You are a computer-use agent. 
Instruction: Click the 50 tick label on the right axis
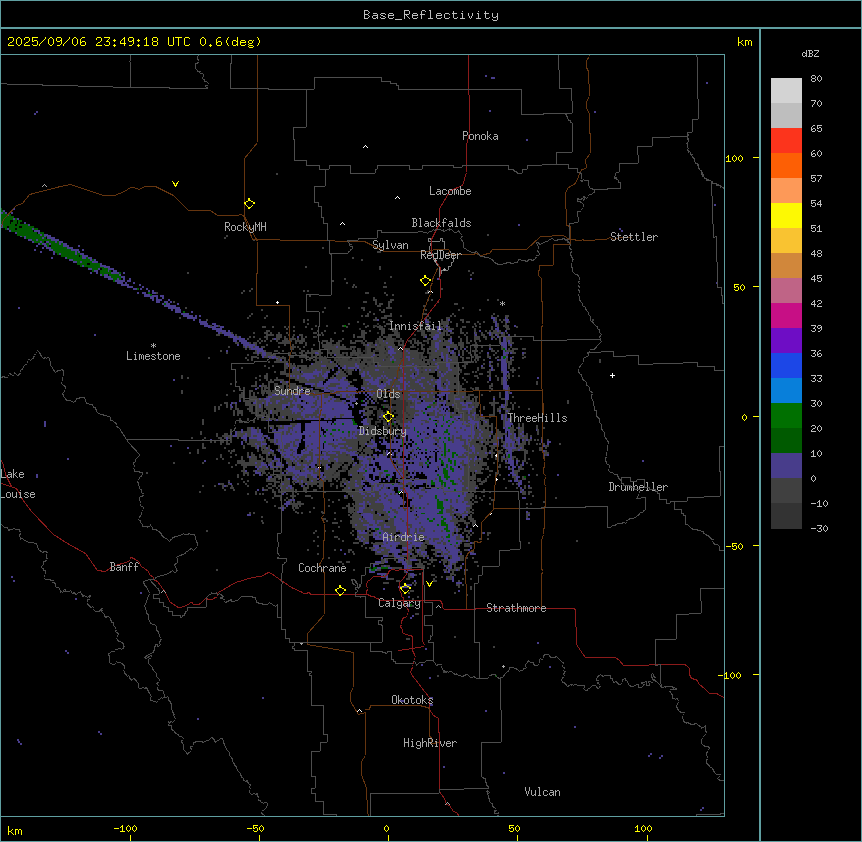click(739, 287)
